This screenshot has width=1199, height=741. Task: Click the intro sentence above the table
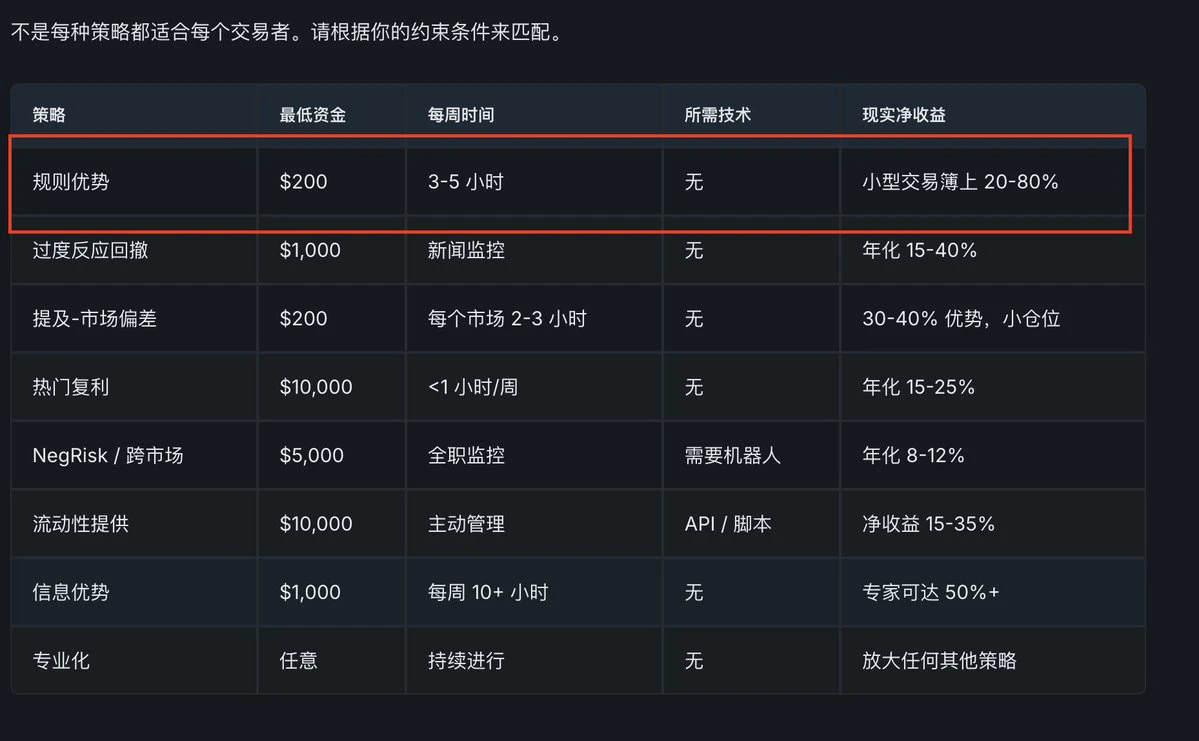tap(288, 32)
